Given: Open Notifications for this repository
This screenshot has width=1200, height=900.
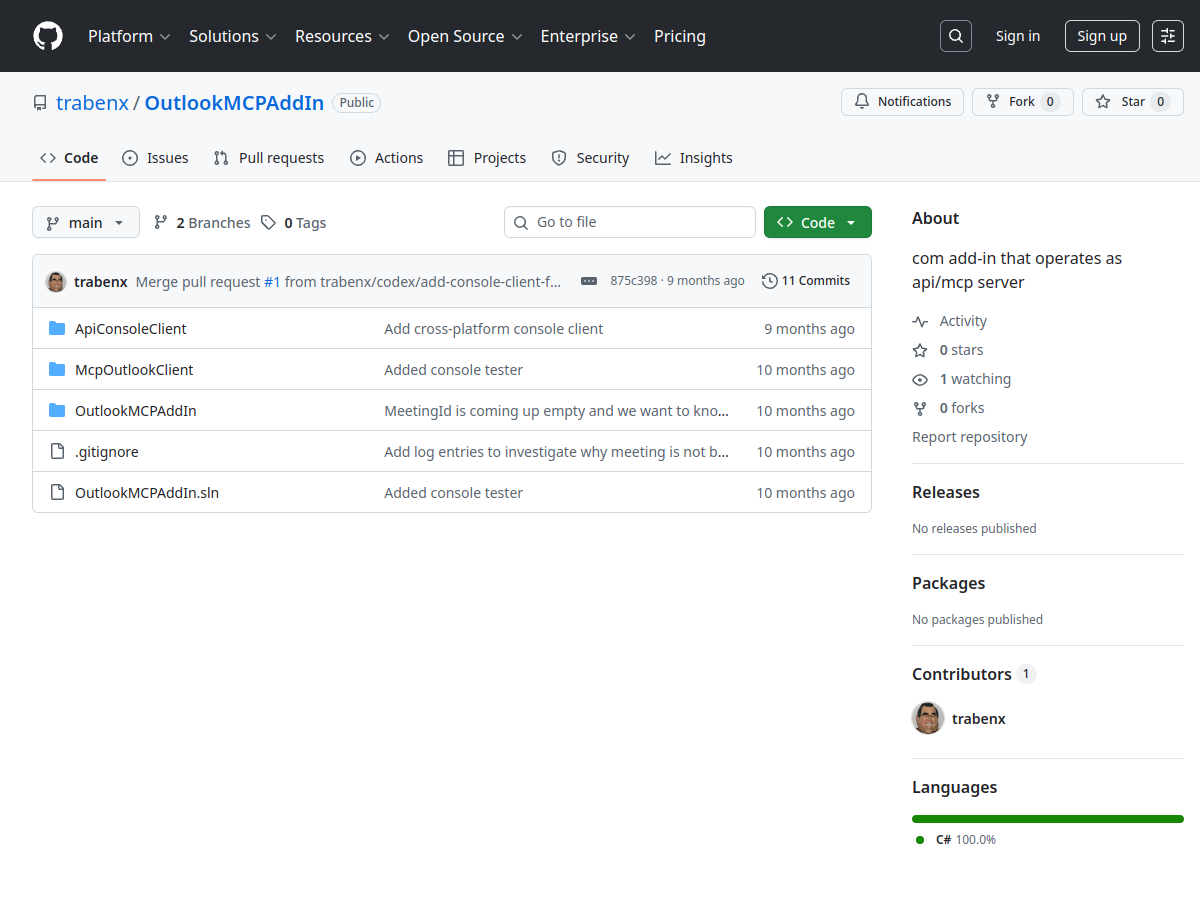Looking at the screenshot, I should (x=903, y=102).
